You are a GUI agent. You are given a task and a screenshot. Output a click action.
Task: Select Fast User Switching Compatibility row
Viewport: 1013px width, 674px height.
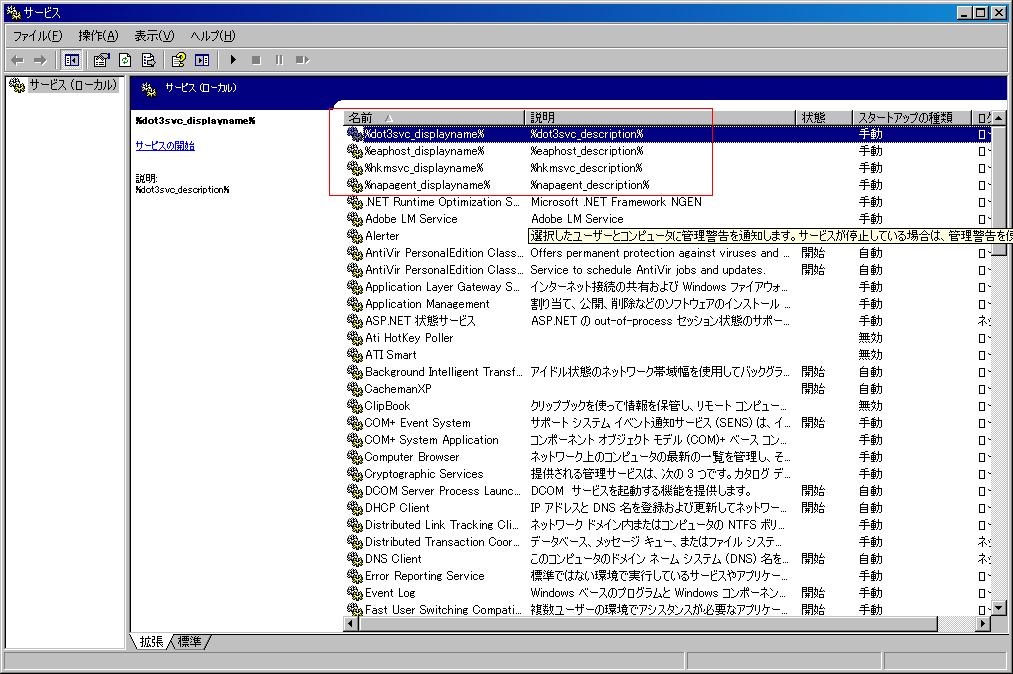[667, 610]
